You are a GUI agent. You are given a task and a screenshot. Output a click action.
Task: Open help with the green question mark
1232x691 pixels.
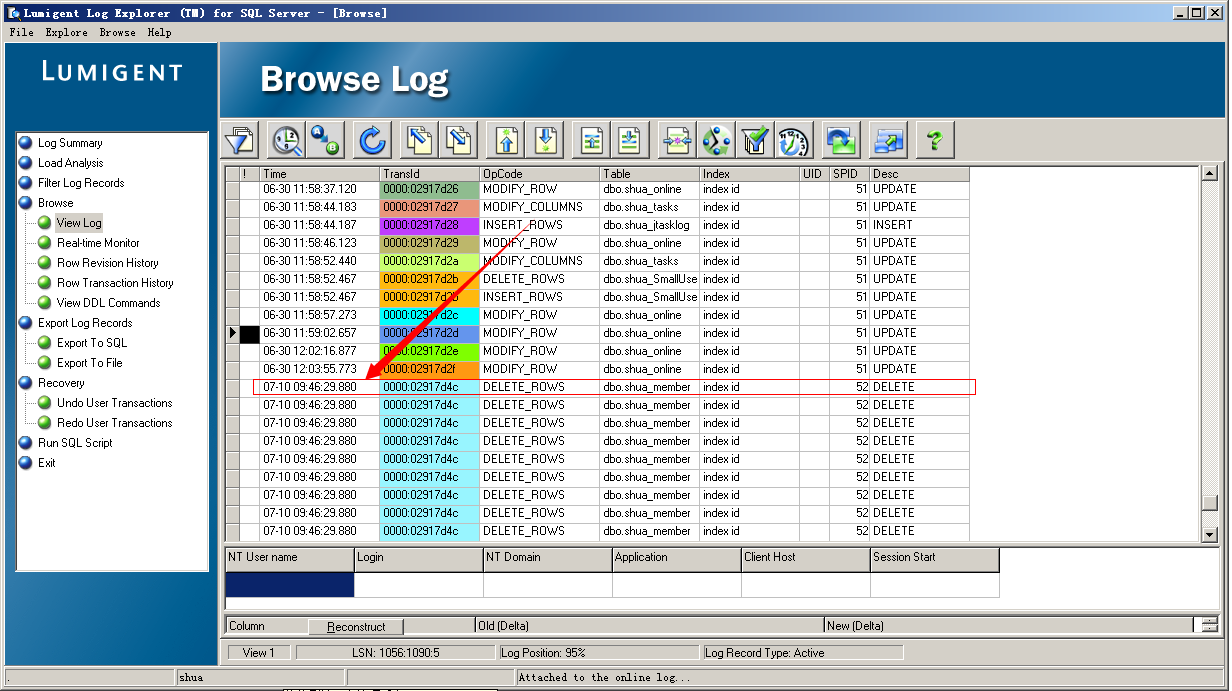point(935,140)
